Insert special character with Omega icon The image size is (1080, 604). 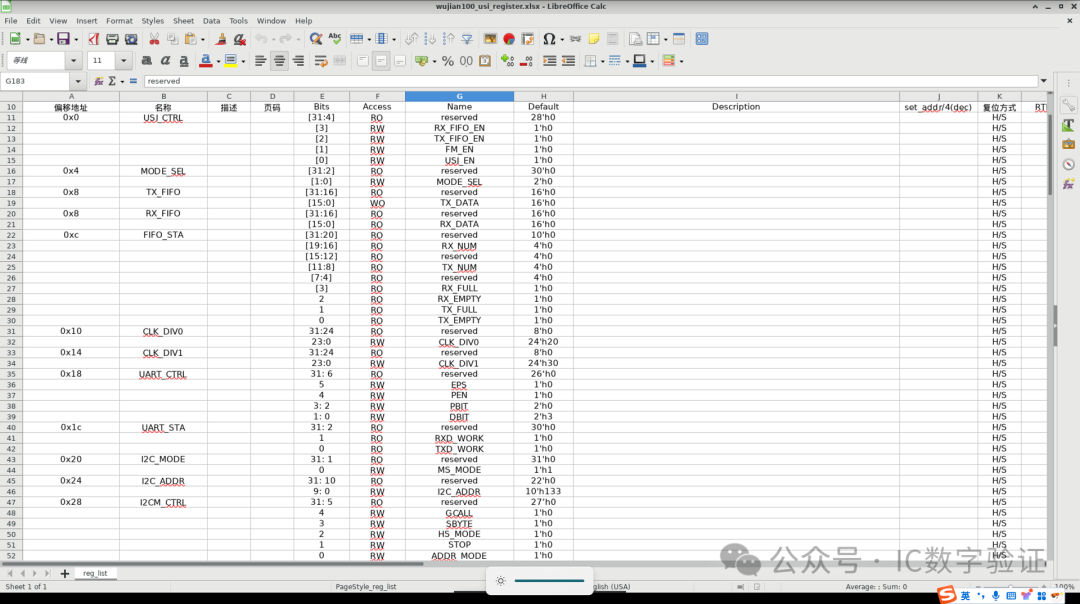(548, 39)
